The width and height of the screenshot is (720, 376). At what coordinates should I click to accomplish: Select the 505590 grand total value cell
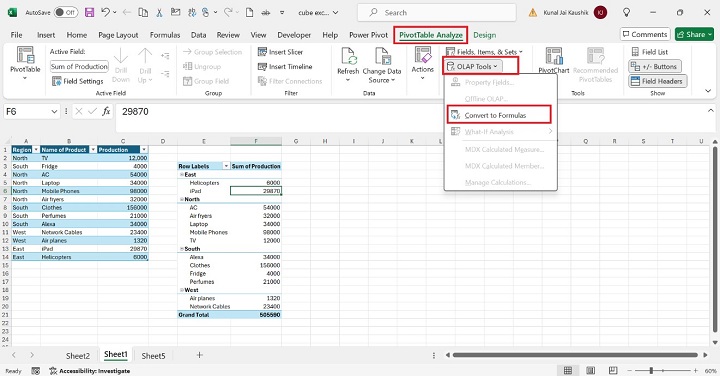[256, 315]
